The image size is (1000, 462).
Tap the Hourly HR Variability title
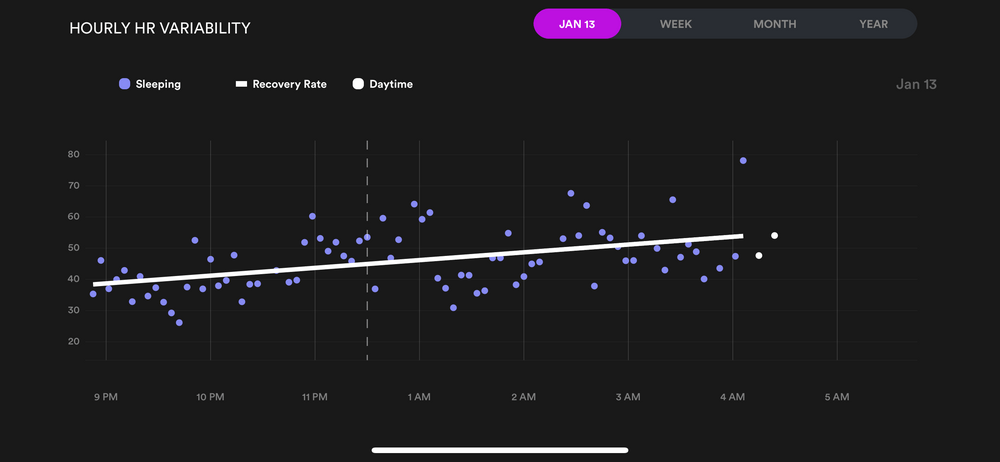point(160,28)
